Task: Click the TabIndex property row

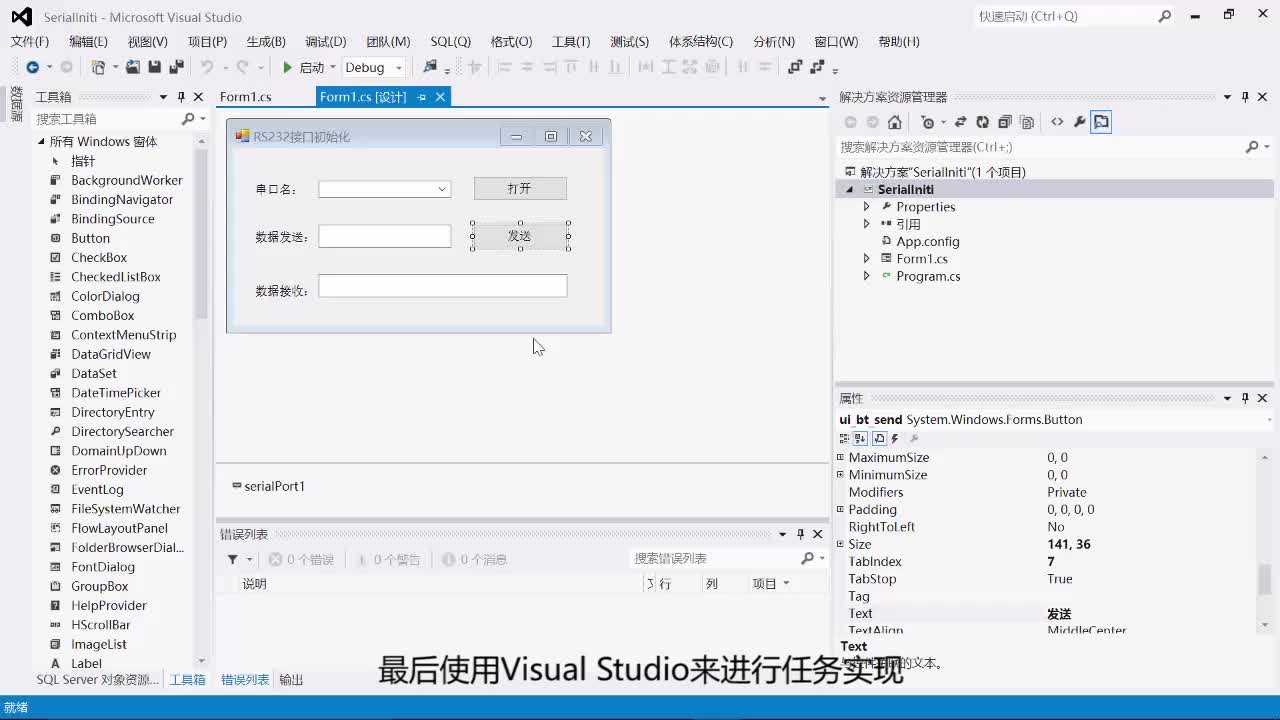Action: [x=1047, y=562]
